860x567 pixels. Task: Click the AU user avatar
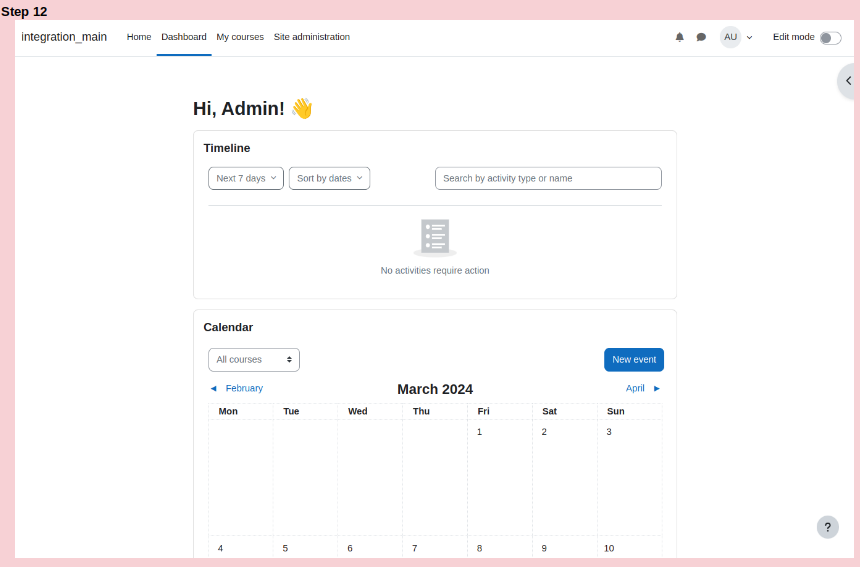click(731, 37)
